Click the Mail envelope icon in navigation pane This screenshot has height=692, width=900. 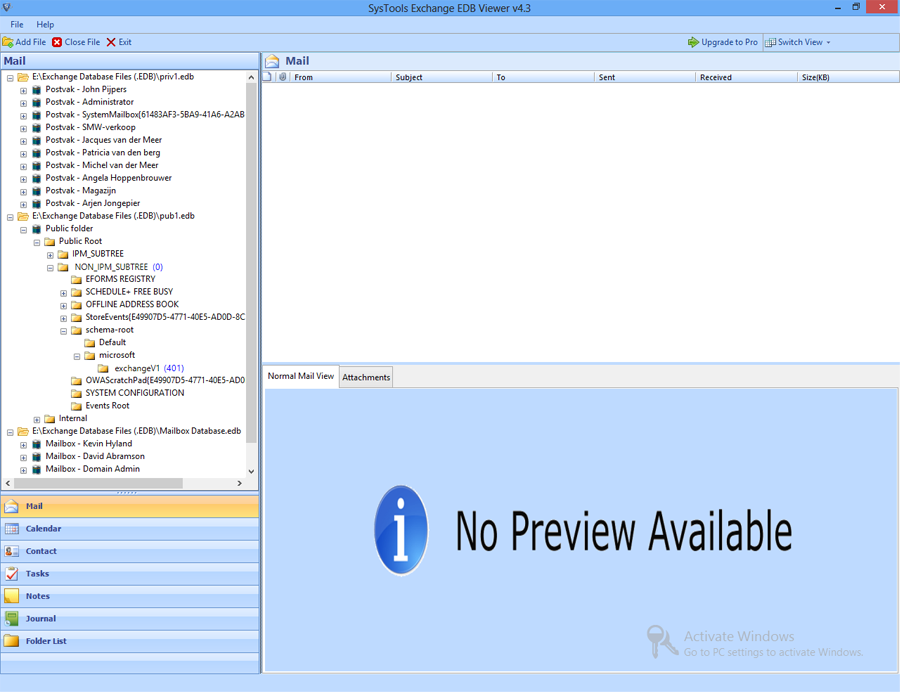(11, 506)
